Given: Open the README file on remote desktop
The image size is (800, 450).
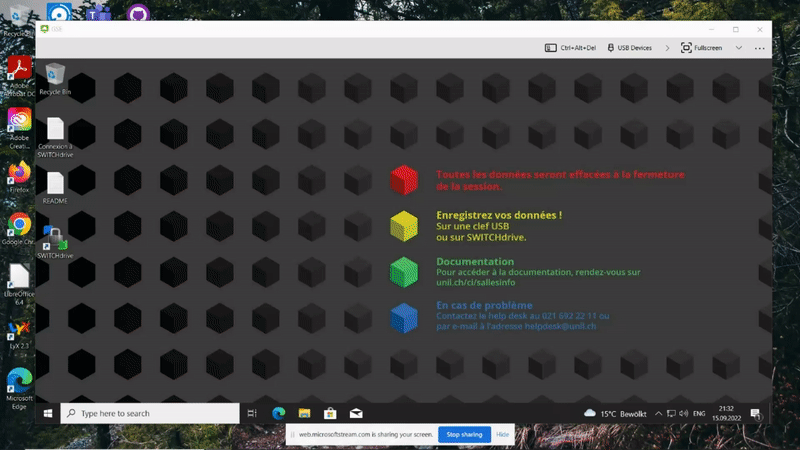Looking at the screenshot, I should [55, 184].
